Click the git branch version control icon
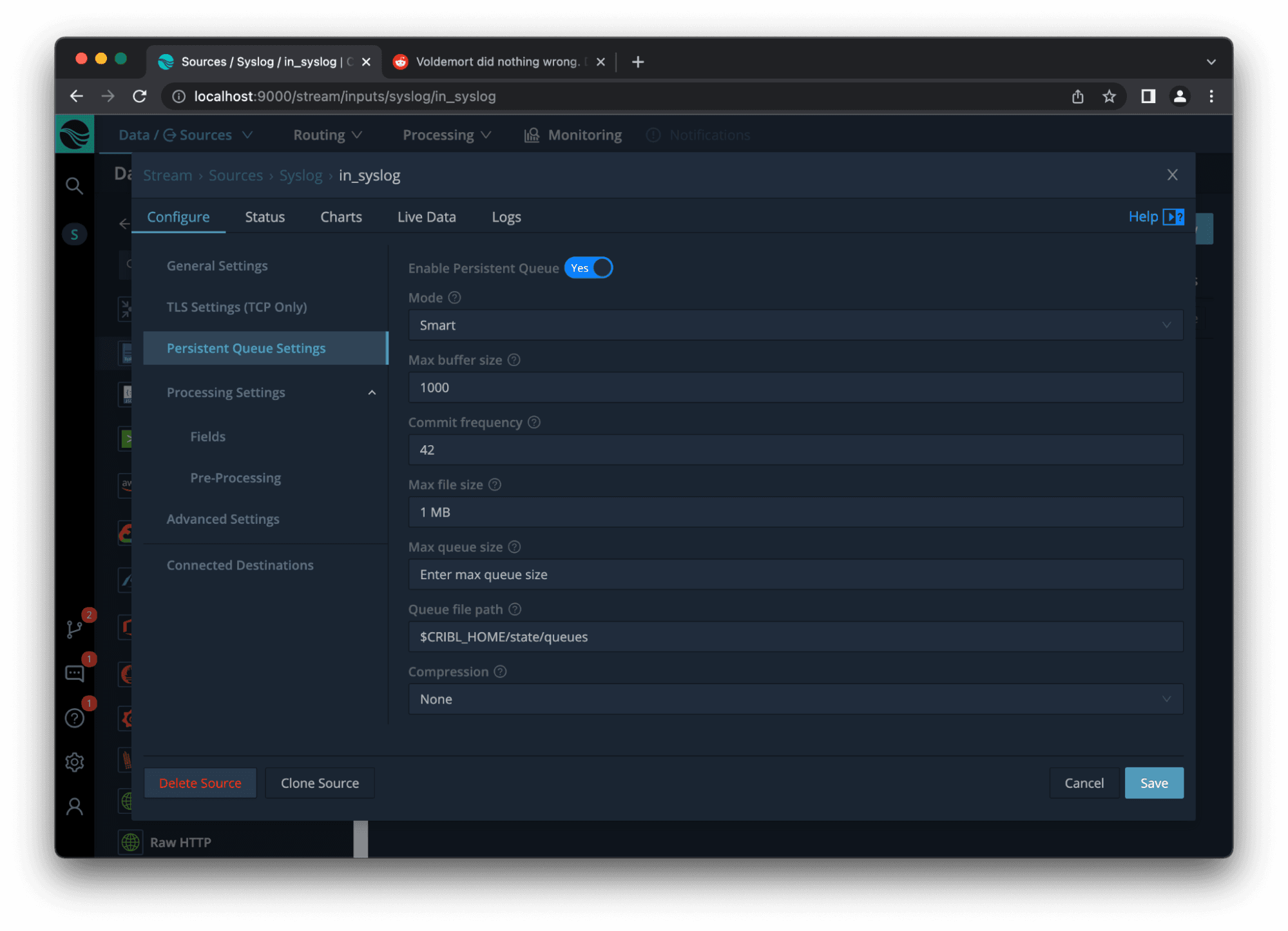 74,629
